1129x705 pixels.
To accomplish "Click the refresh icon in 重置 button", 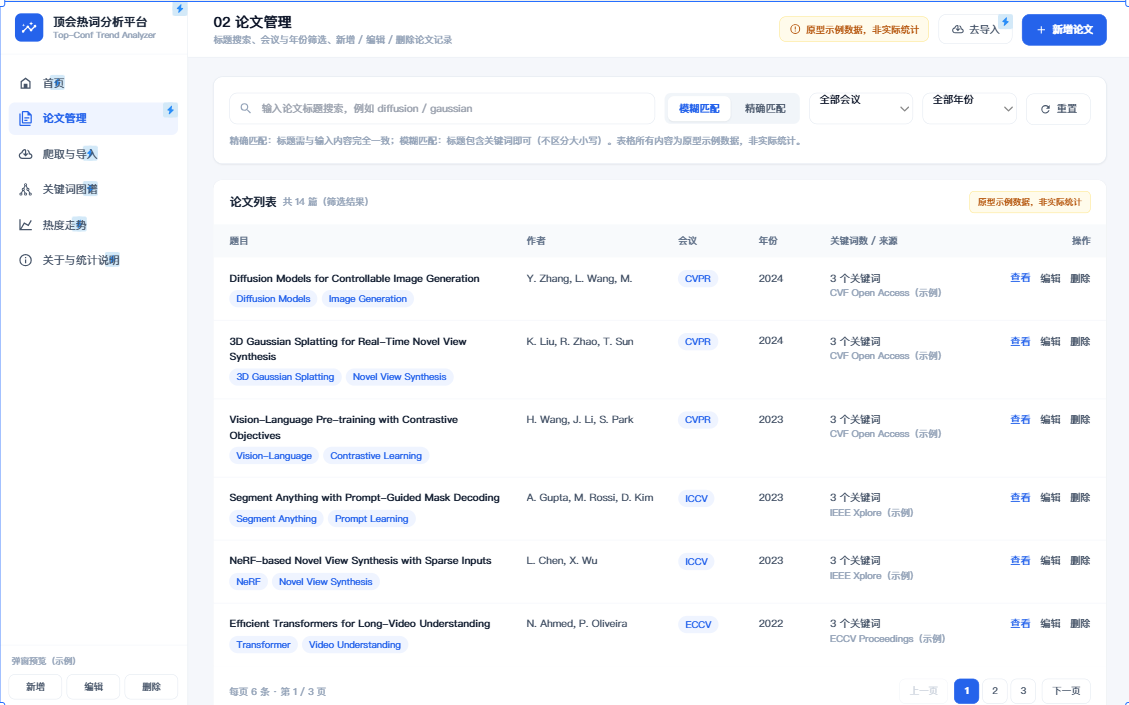I will (x=1045, y=109).
